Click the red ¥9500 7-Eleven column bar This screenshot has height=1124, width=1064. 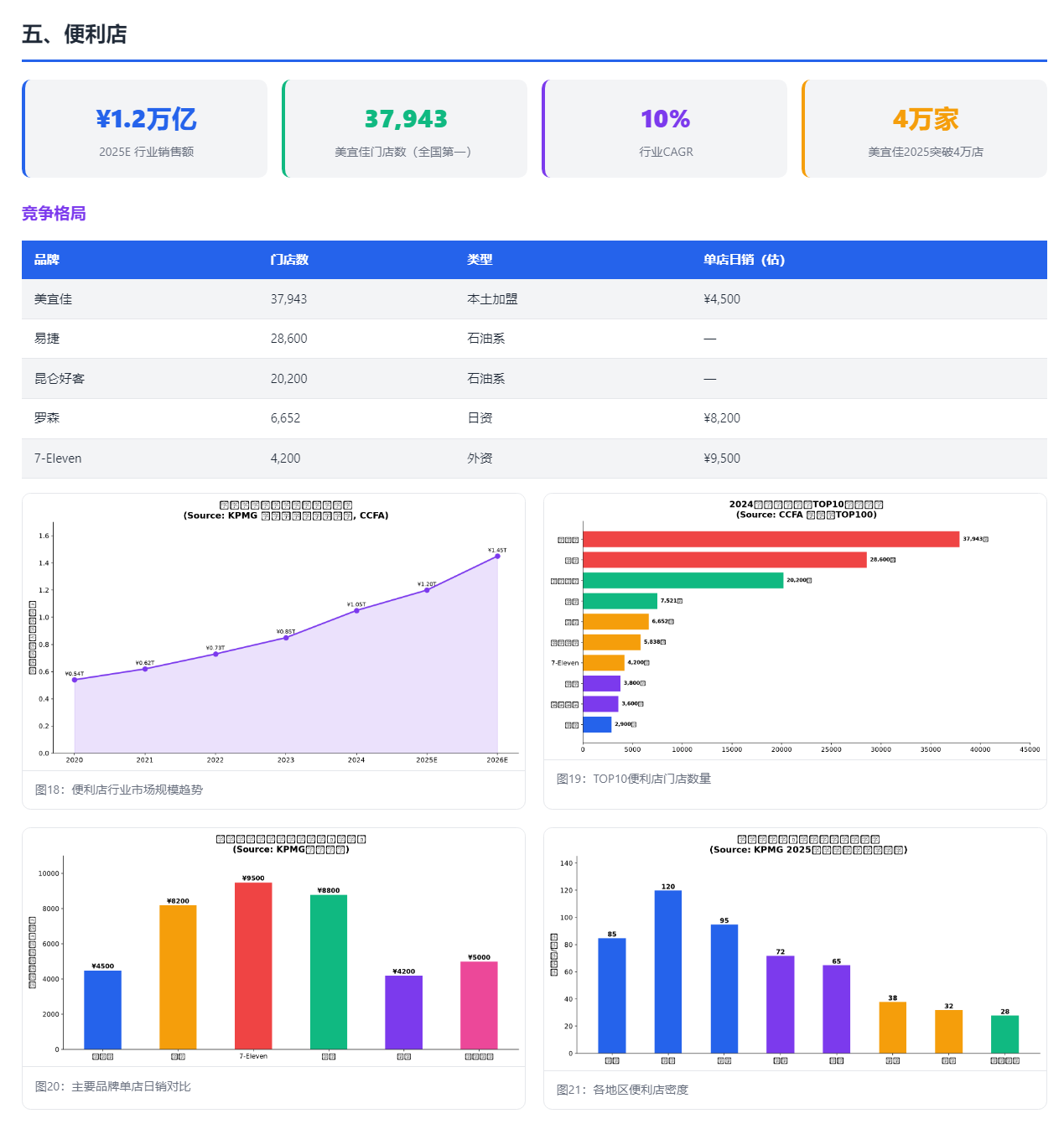(253, 966)
